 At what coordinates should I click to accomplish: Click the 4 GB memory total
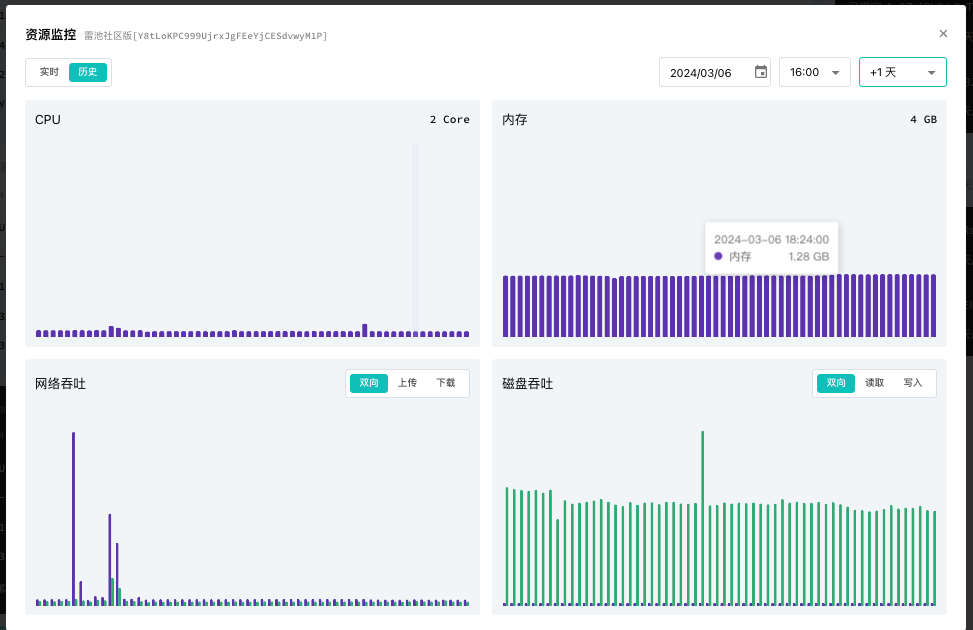click(x=923, y=119)
